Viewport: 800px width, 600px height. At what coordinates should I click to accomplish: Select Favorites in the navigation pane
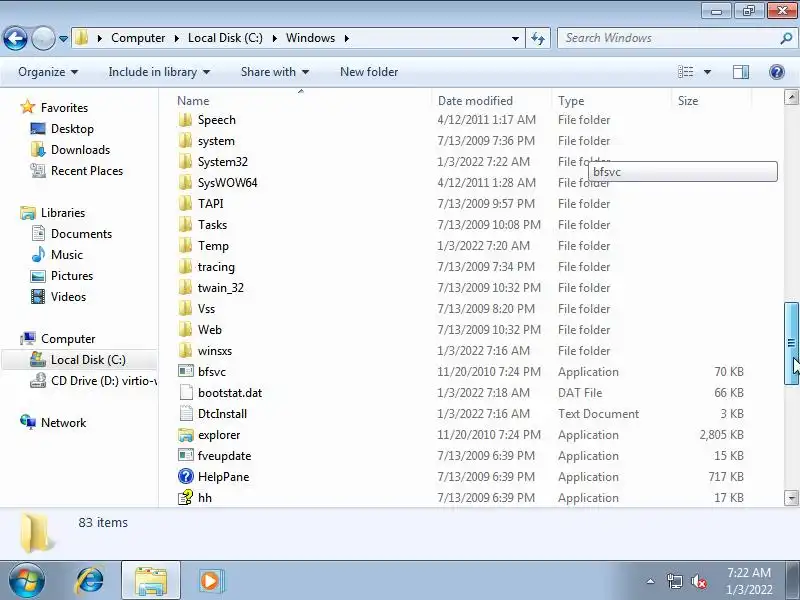click(x=64, y=108)
